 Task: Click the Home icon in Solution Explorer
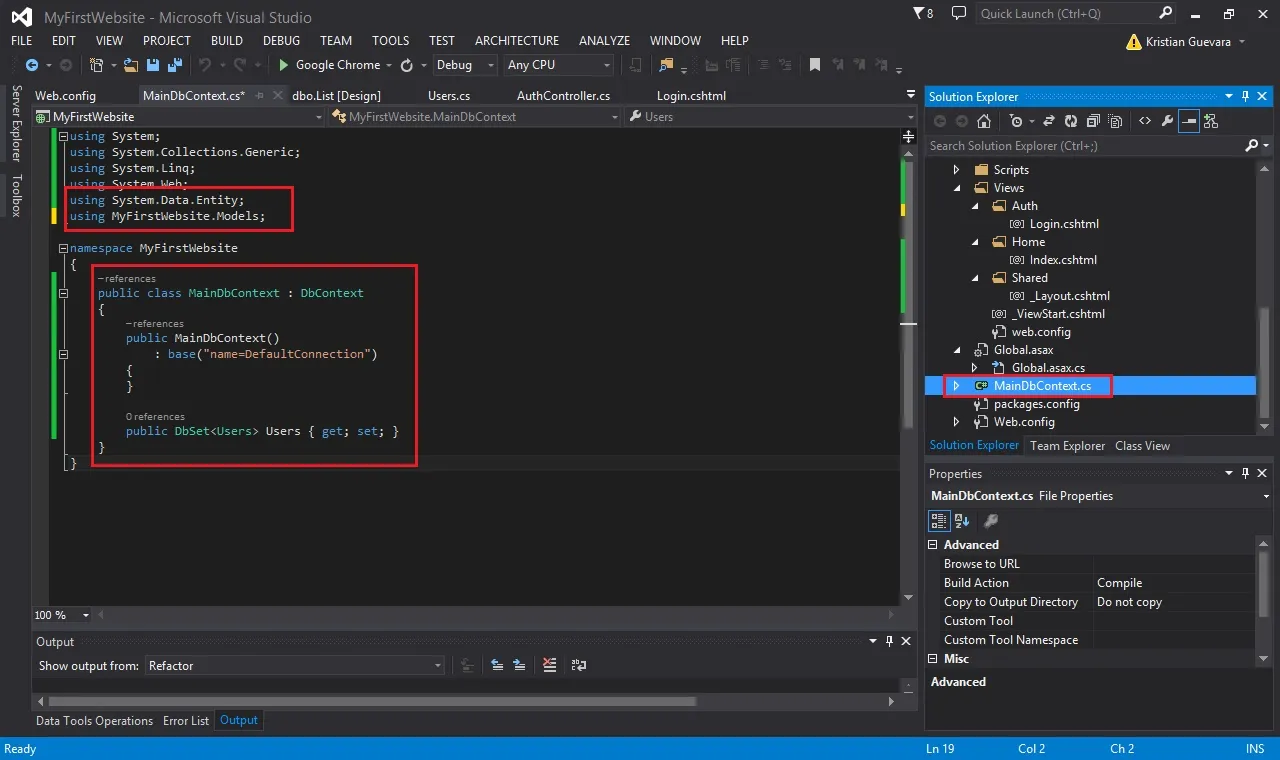coord(984,122)
